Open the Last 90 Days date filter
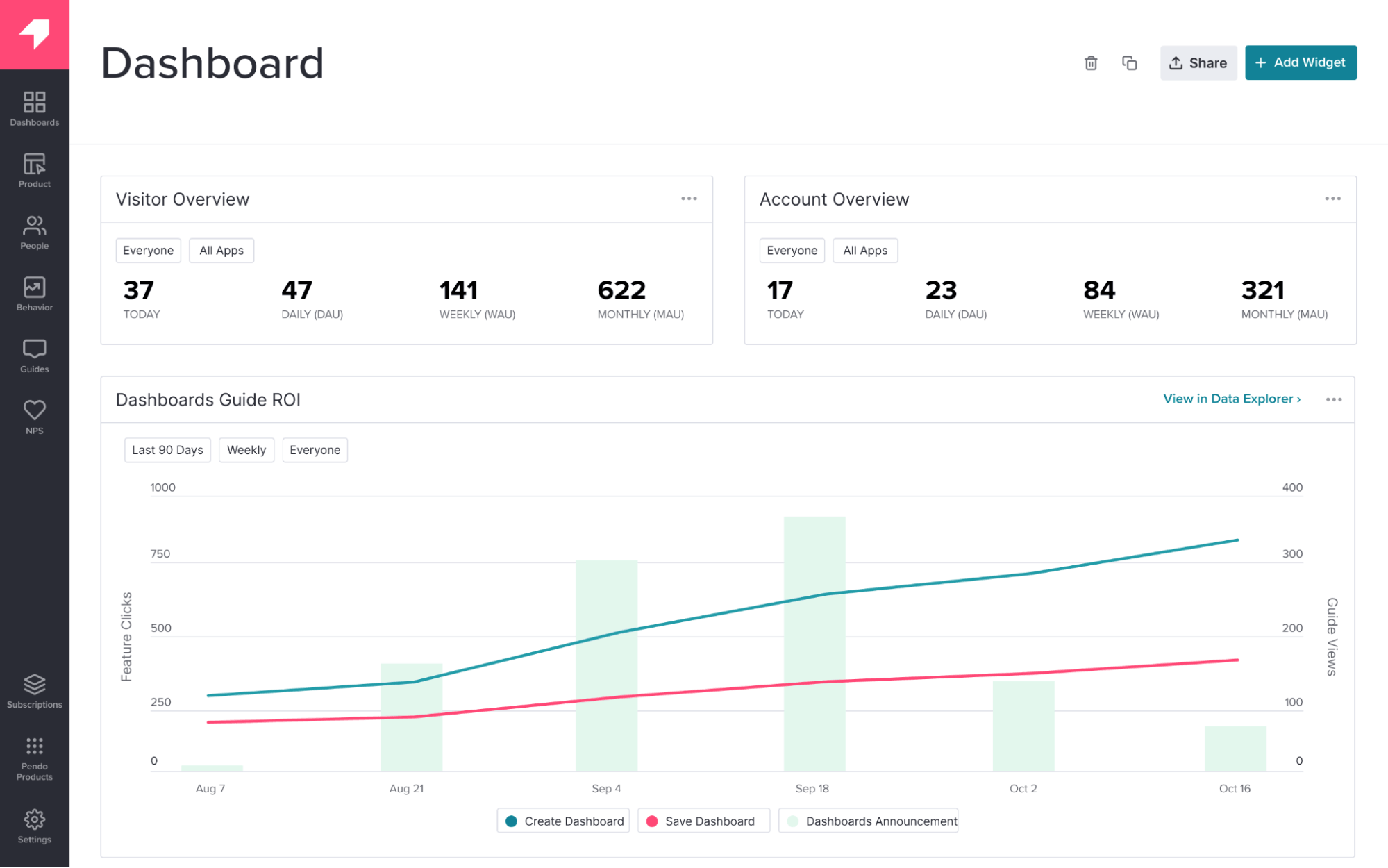Viewport: 1388px width, 868px height. click(167, 450)
